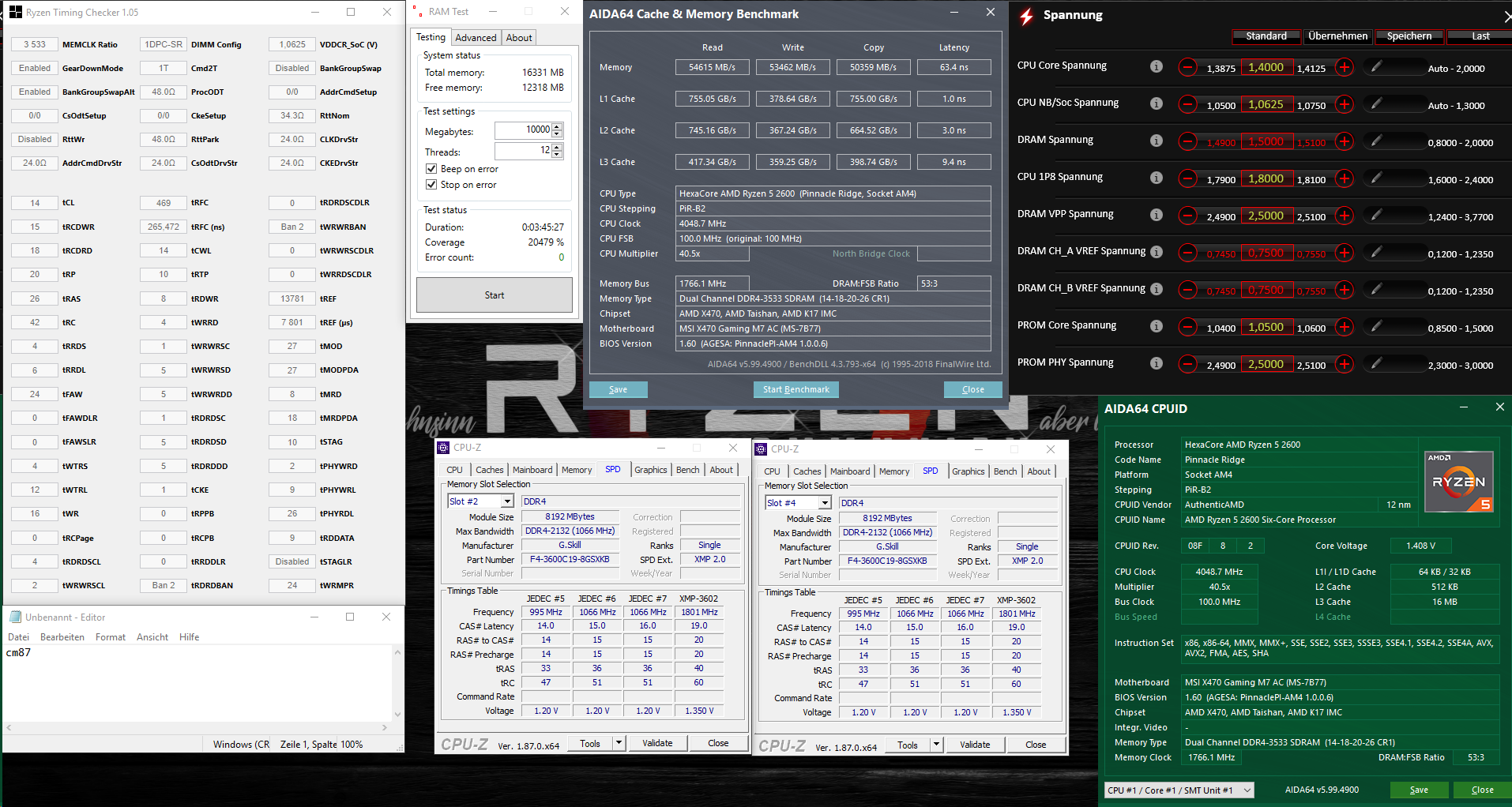Show info for CPU Core Spannung
The width and height of the screenshot is (1512, 807).
coord(1157,66)
